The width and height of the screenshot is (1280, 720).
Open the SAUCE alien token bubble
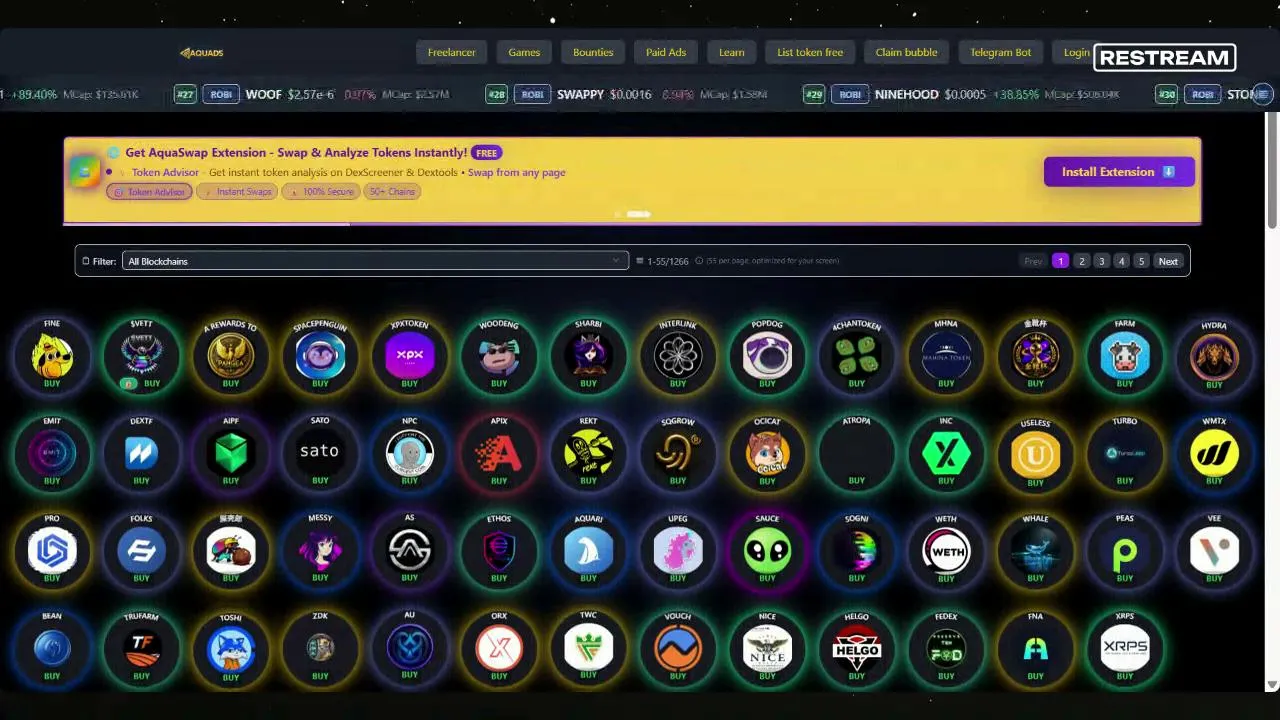767,550
